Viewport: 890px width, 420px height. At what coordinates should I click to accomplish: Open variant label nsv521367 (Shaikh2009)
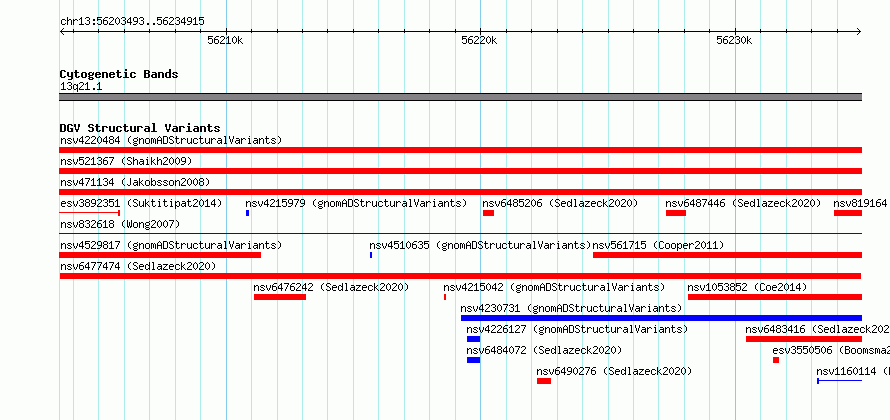pos(126,161)
